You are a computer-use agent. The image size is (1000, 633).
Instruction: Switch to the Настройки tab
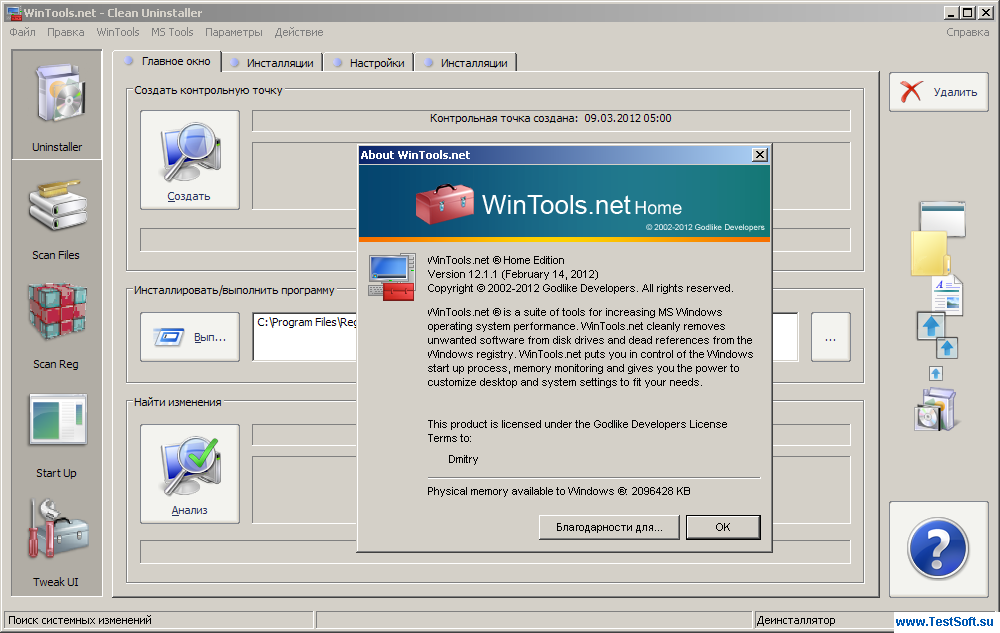(369, 62)
